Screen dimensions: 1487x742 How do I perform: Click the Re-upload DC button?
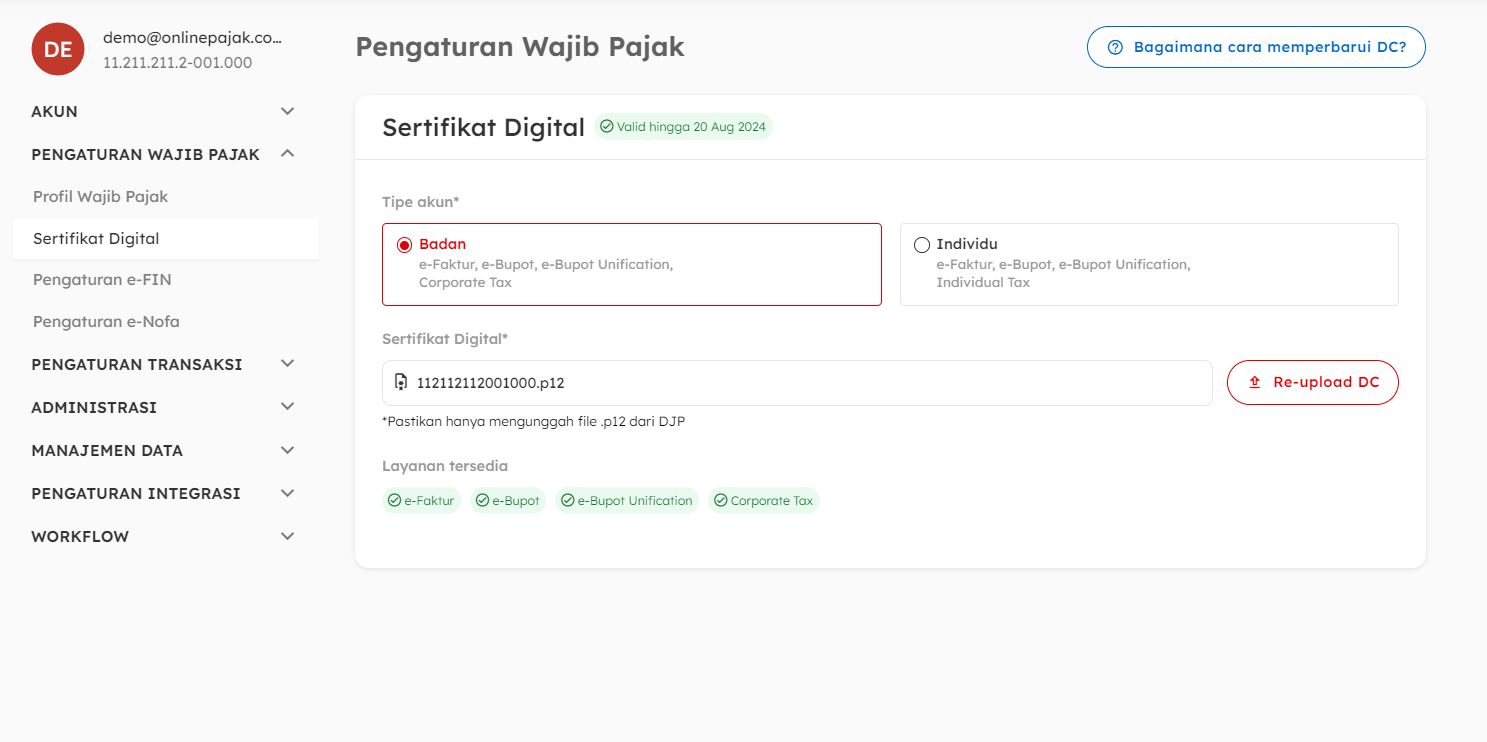point(1312,382)
